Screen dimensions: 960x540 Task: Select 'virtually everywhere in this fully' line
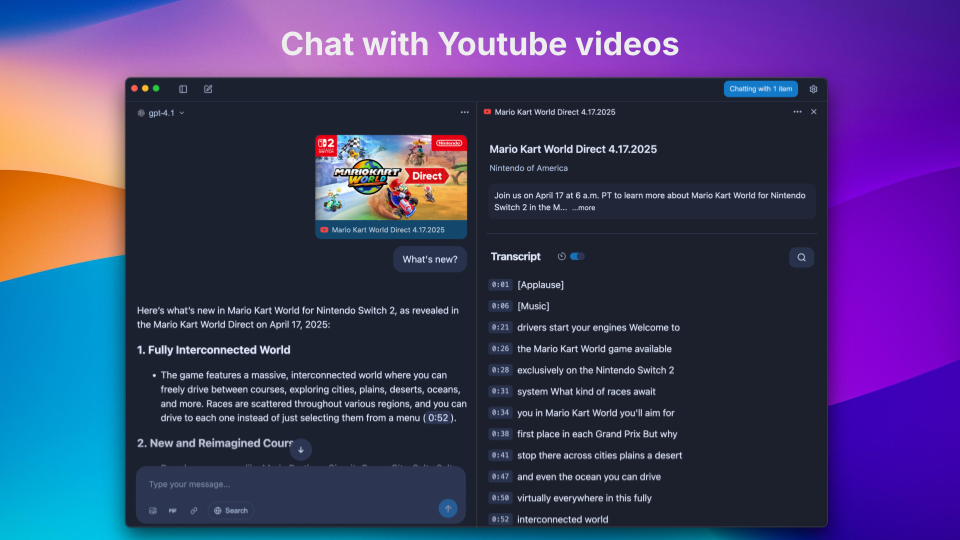(584, 498)
